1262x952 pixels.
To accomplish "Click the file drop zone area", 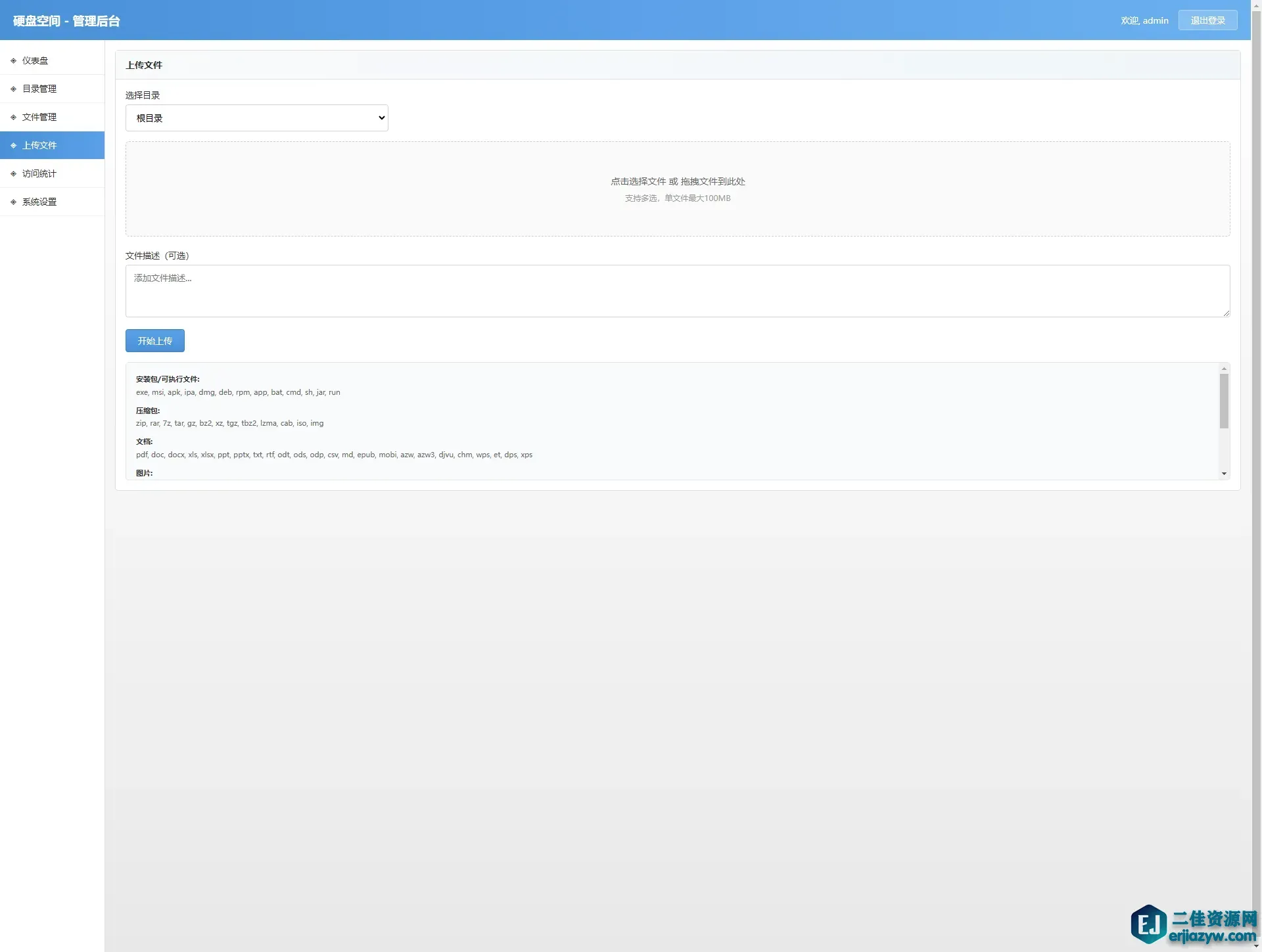I will tap(677, 189).
